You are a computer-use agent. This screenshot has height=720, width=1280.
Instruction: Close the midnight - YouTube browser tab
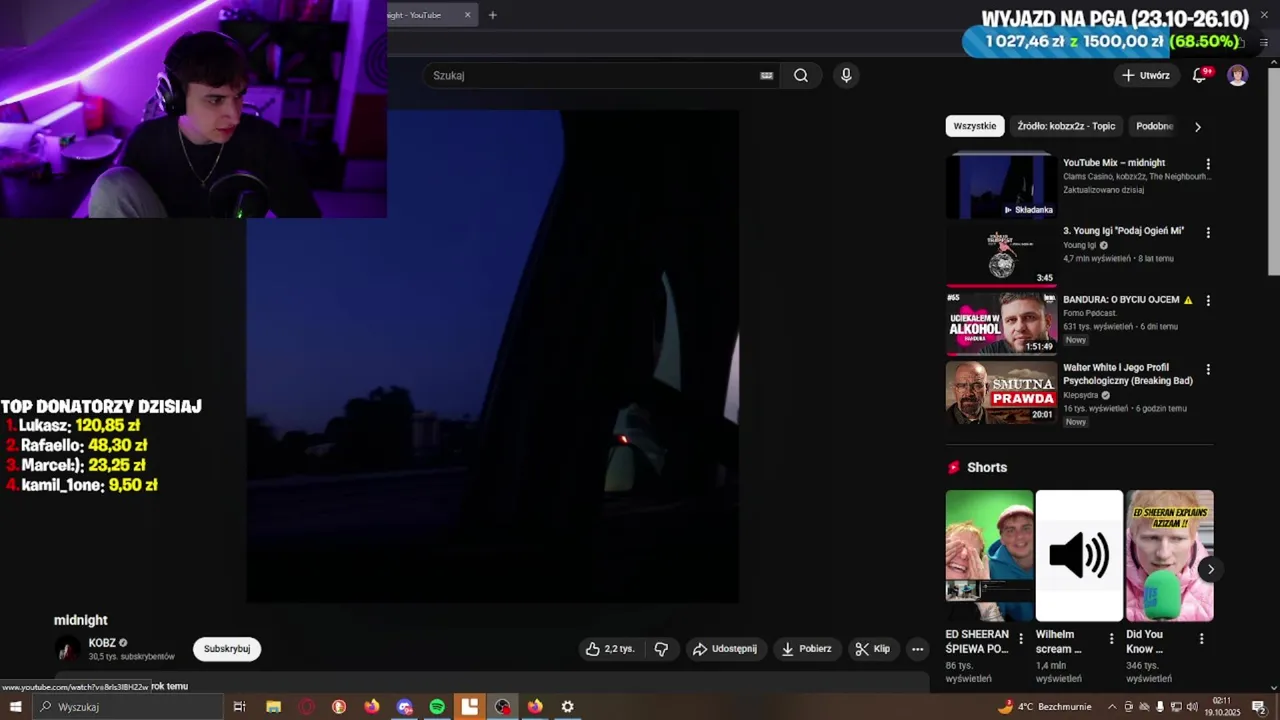[467, 15]
